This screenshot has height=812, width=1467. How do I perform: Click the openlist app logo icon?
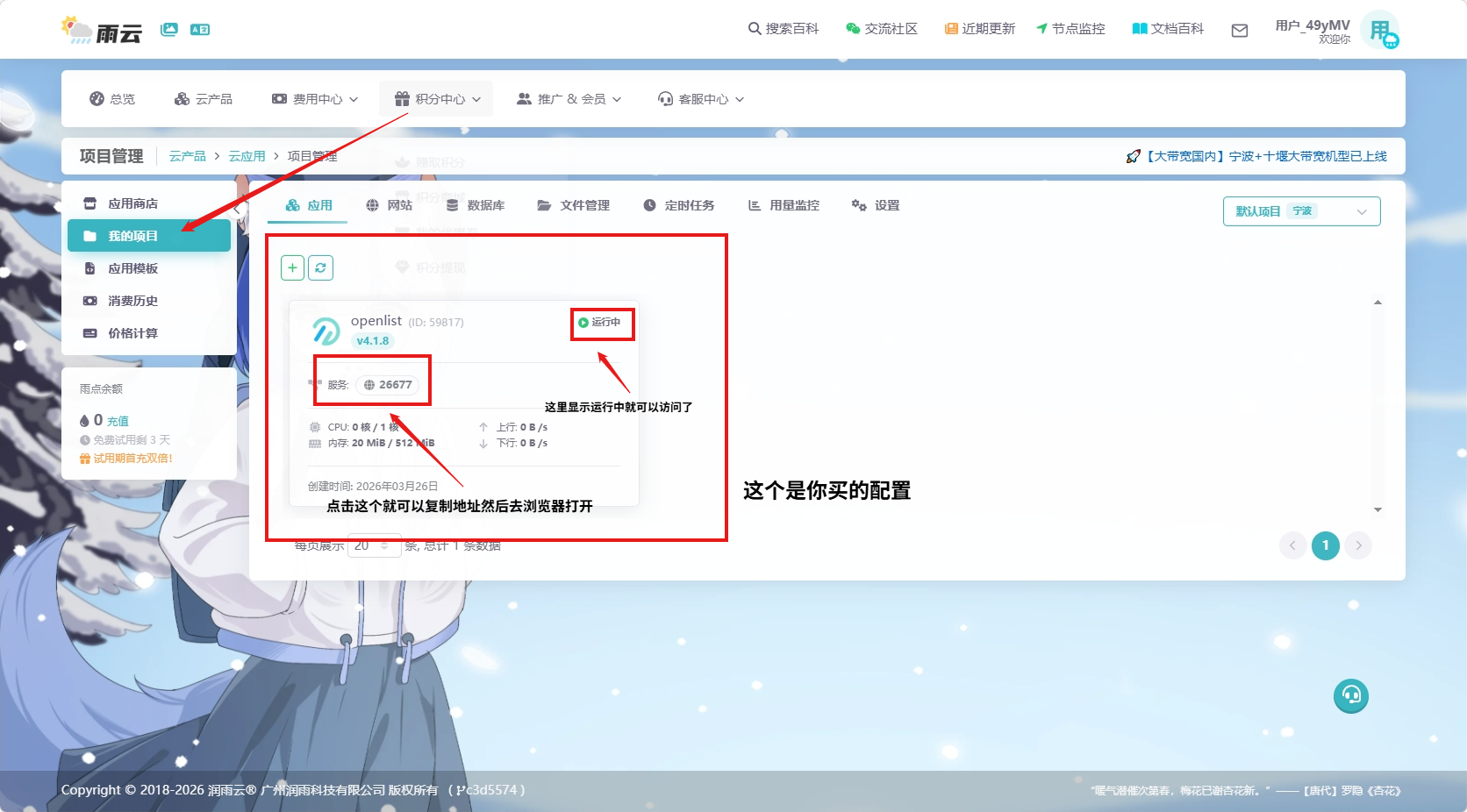[x=326, y=331]
